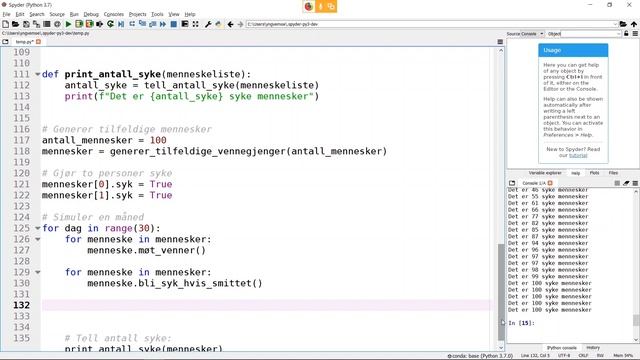Viewport: 640px width, 360px height.
Task: Open a file with the folder icon
Action: tap(16, 24)
